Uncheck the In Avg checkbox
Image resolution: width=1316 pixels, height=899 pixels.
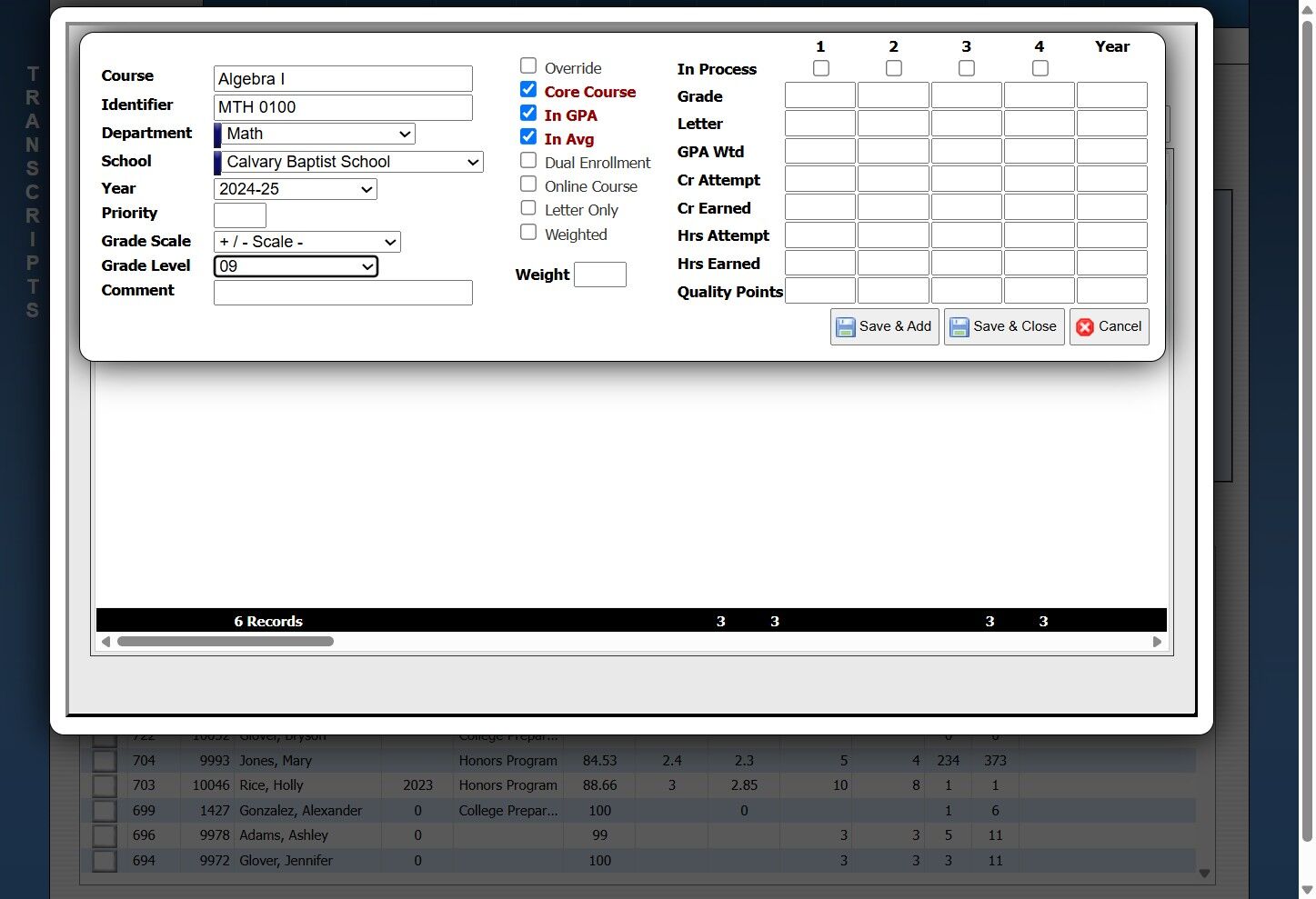coord(528,136)
